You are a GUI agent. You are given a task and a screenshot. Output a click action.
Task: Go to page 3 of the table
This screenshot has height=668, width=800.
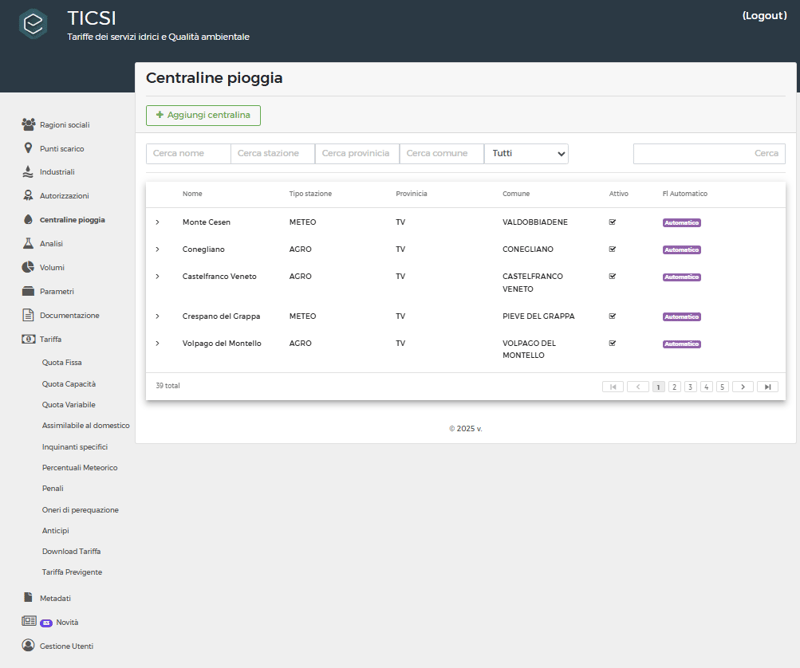[690, 386]
